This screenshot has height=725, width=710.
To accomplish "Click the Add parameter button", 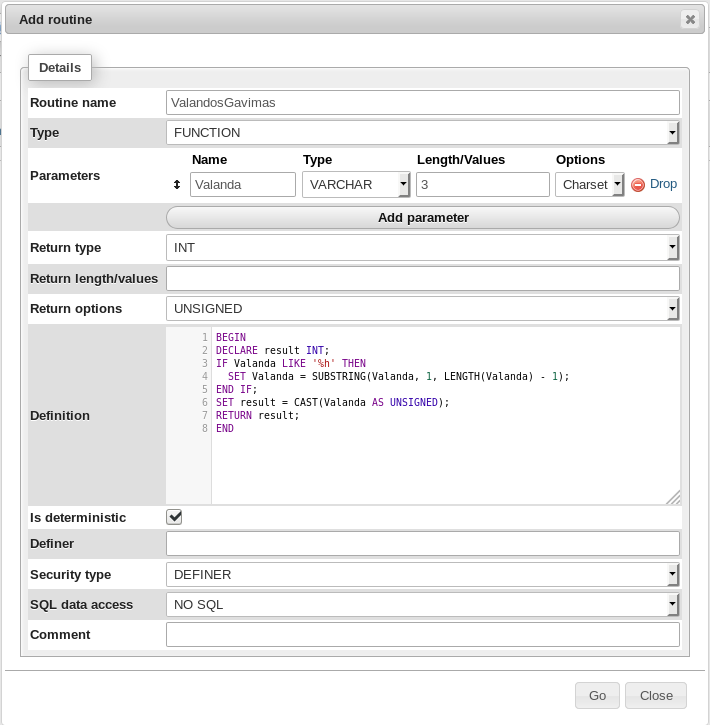I will (x=422, y=217).
